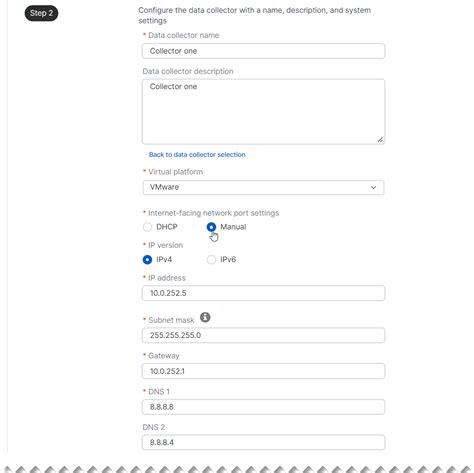Click the DNS 1 input field
This screenshot has width=474, height=473.
pos(263,407)
